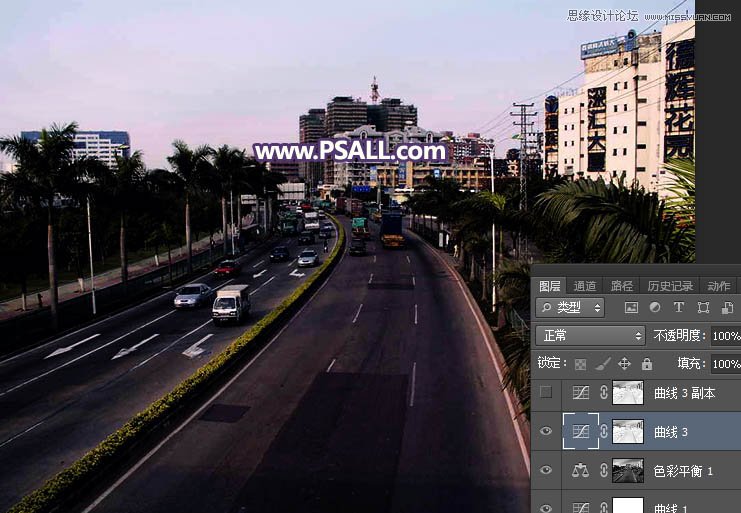The height and width of the screenshot is (513, 741).
Task: Select the 曲线 3 layer mask thumbnail
Action: coord(628,432)
